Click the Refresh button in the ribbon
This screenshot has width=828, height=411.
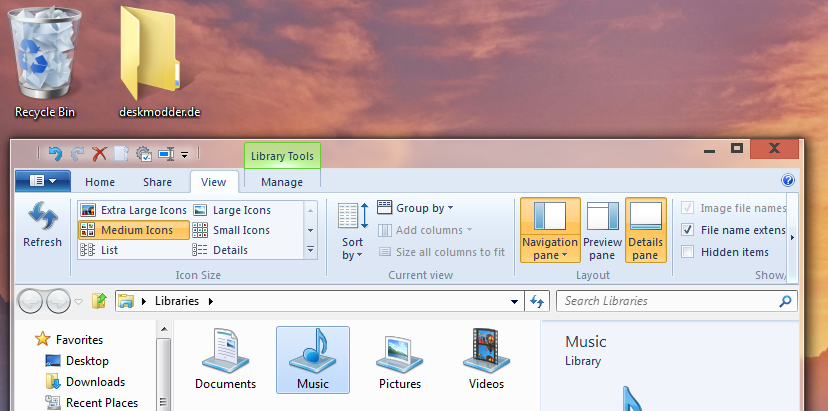tap(42, 225)
